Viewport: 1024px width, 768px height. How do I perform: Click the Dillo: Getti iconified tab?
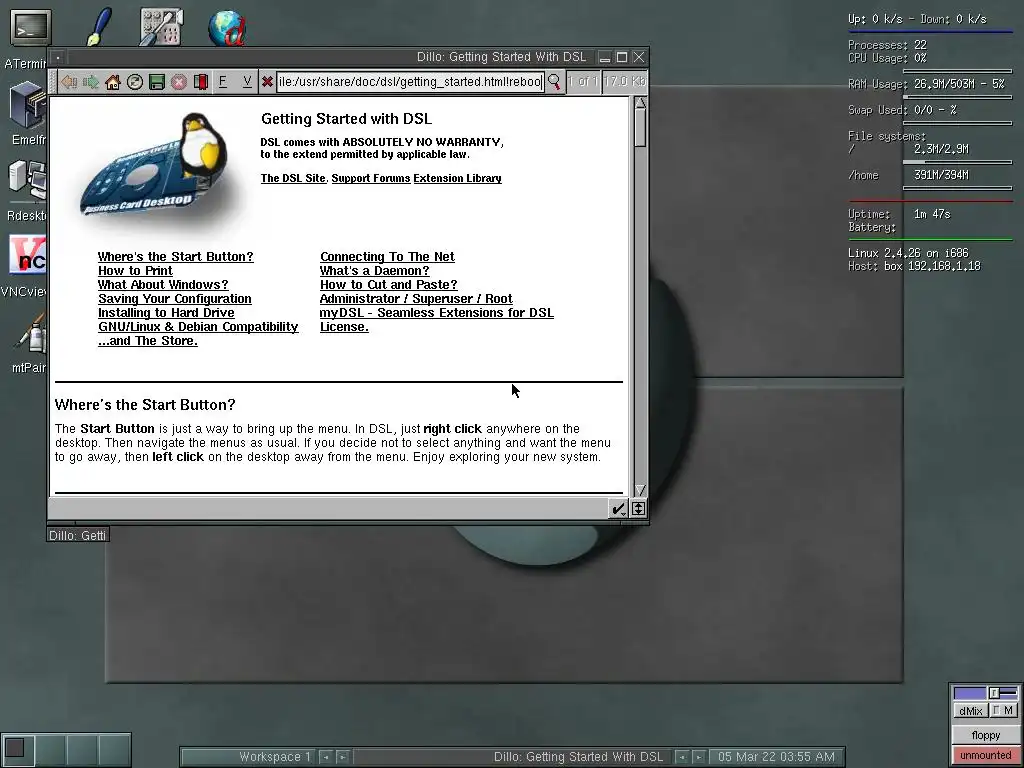click(77, 536)
